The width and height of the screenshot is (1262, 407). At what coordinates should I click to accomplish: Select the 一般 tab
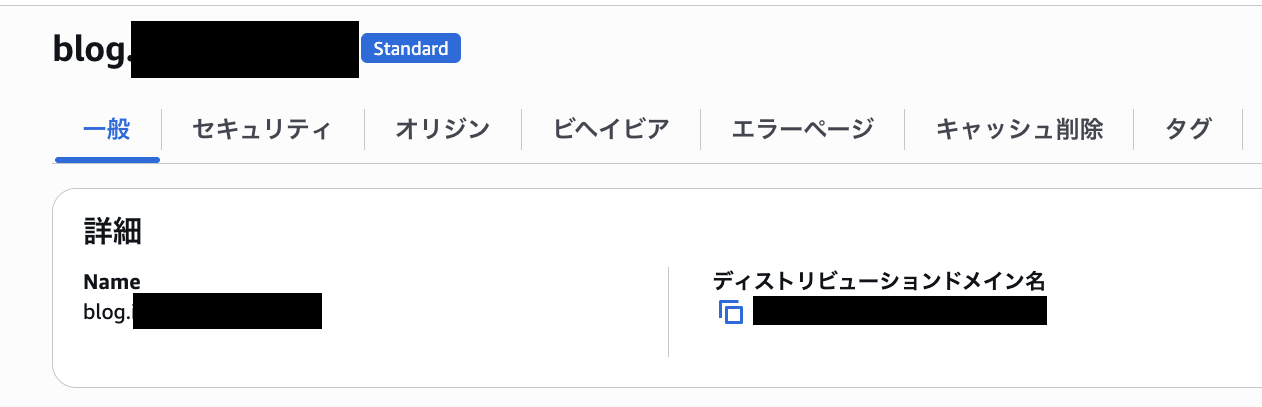tap(107, 129)
